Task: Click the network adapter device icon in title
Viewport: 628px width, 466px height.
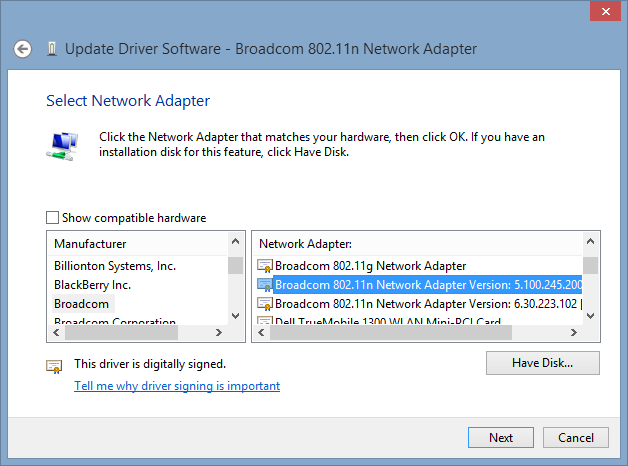Action: (52, 49)
